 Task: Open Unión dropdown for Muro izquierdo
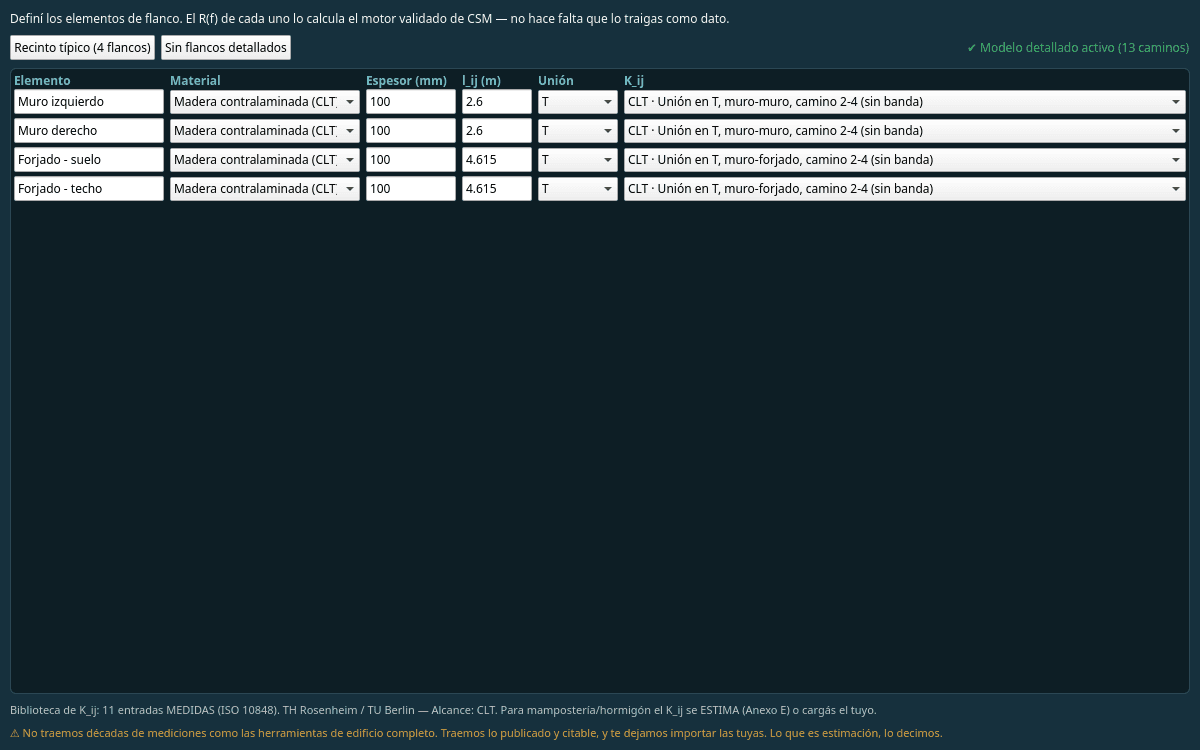tap(578, 101)
